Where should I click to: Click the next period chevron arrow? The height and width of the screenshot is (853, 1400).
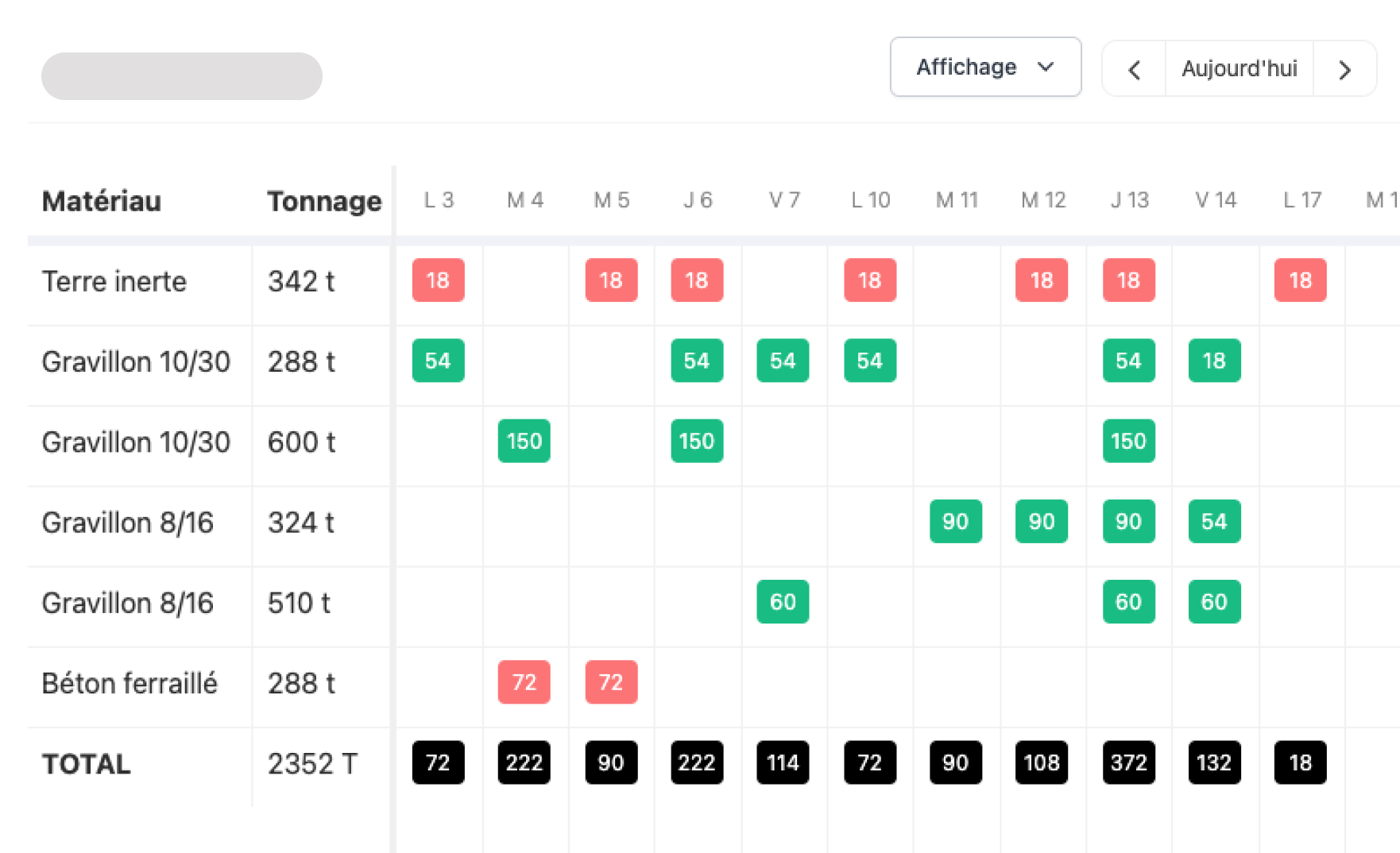1344,69
